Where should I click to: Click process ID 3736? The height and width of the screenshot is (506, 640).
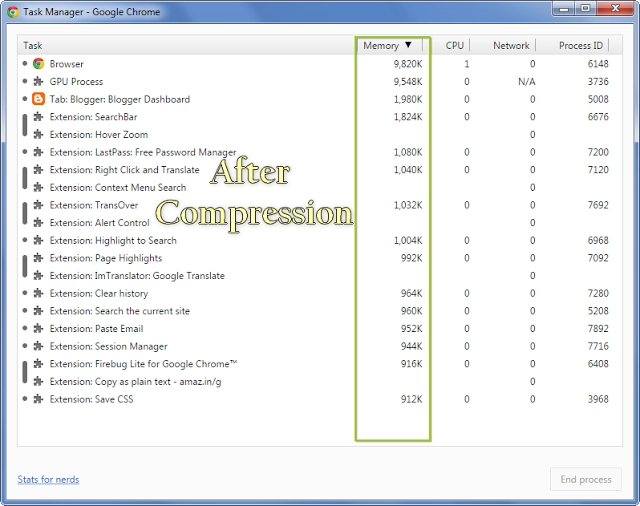(598, 81)
